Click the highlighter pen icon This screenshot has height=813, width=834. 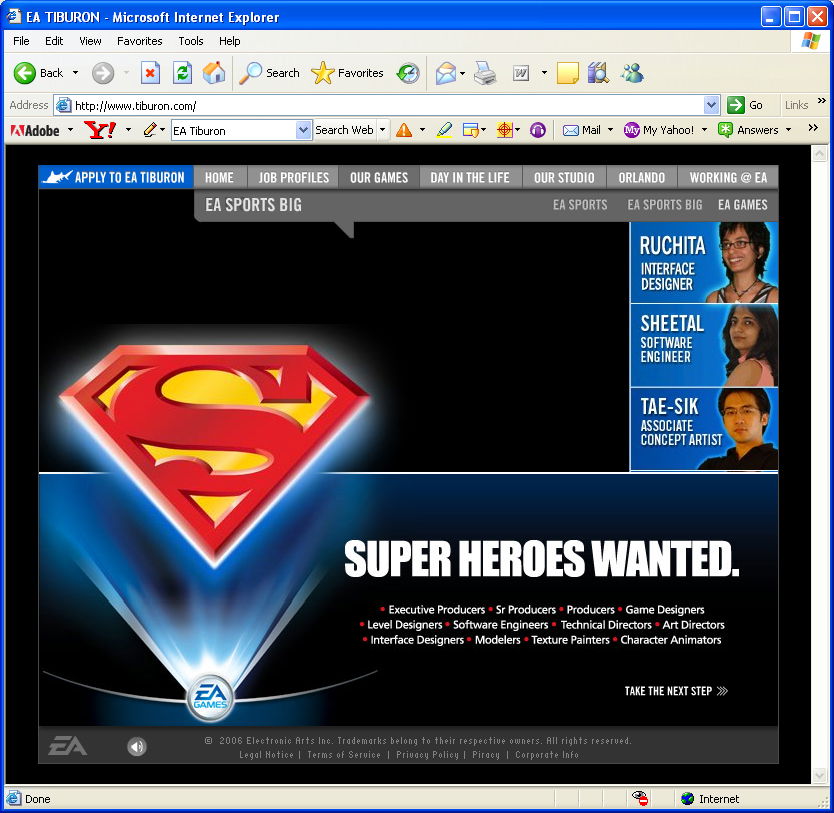click(x=444, y=130)
